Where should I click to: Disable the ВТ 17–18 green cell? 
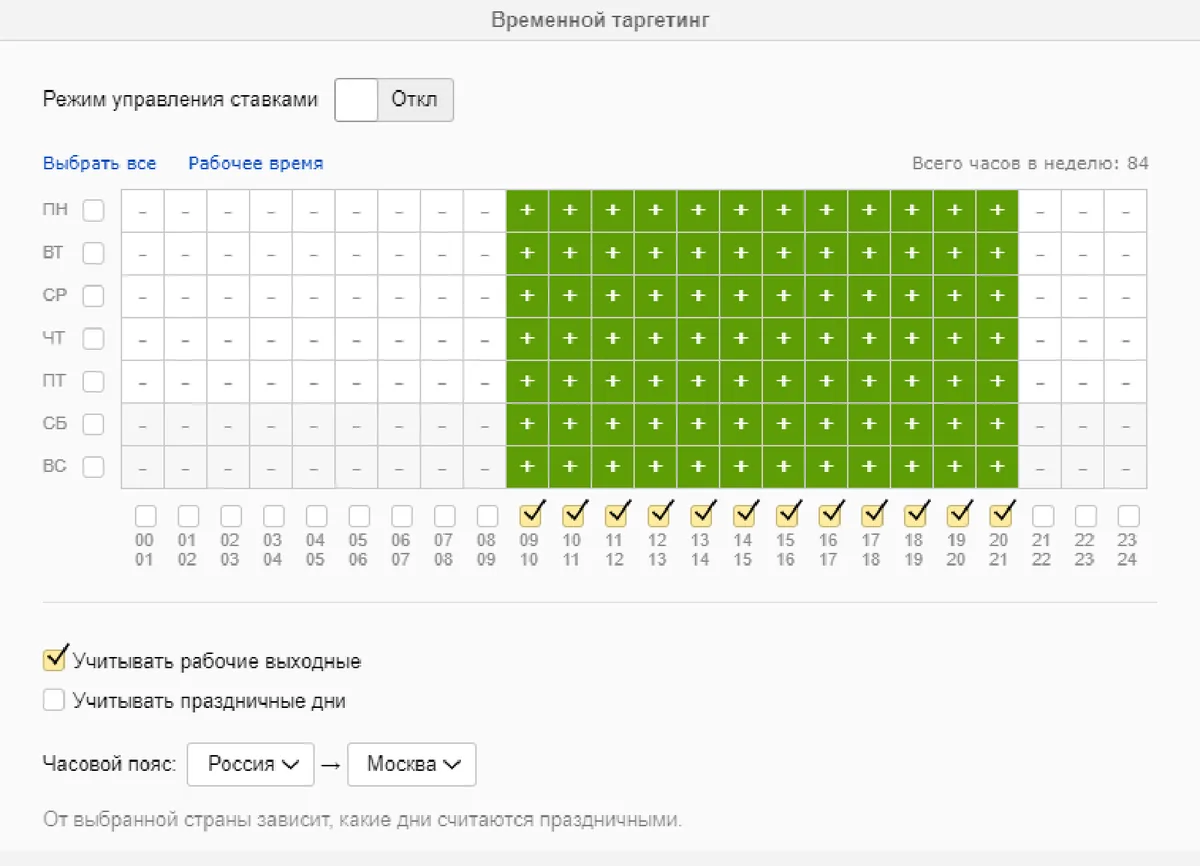[x=869, y=254]
